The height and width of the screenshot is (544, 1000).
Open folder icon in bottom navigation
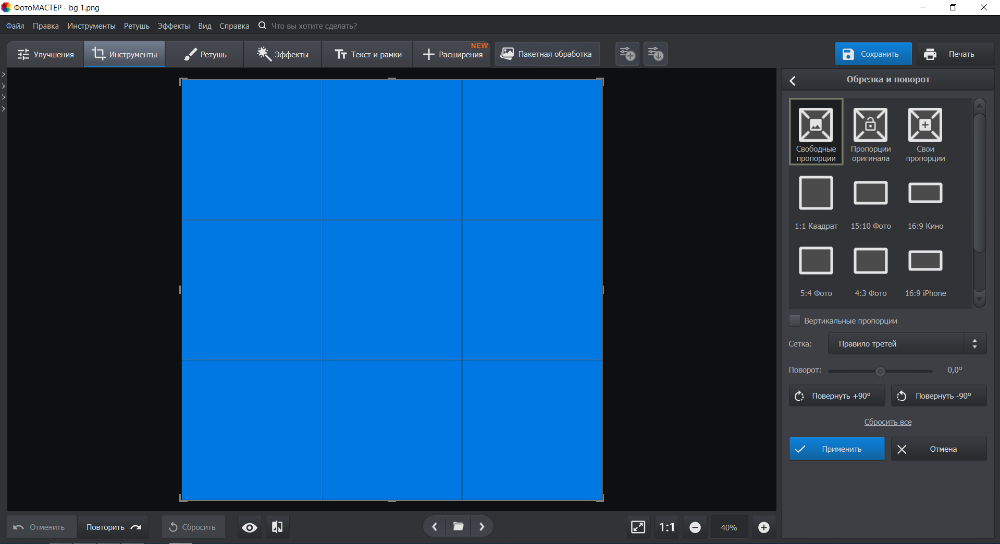coord(458,527)
